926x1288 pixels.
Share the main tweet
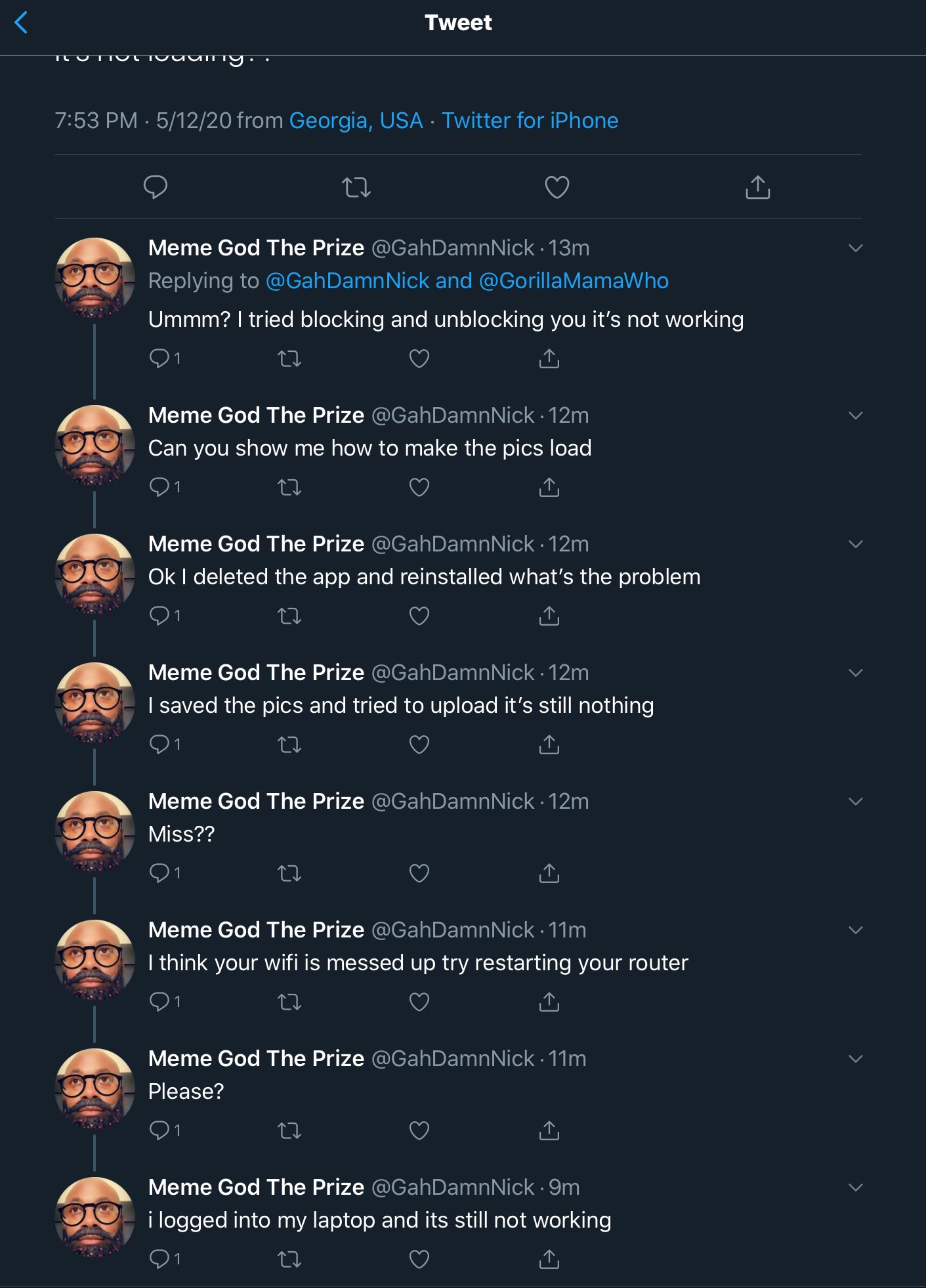point(758,187)
